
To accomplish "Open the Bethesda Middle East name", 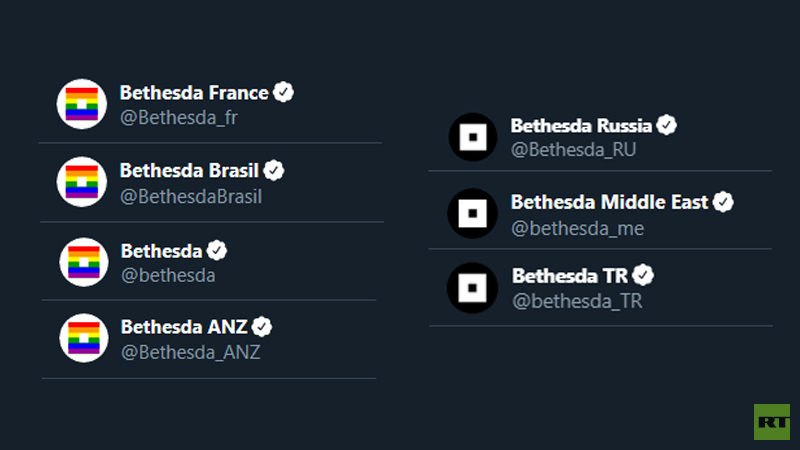I will (610, 202).
